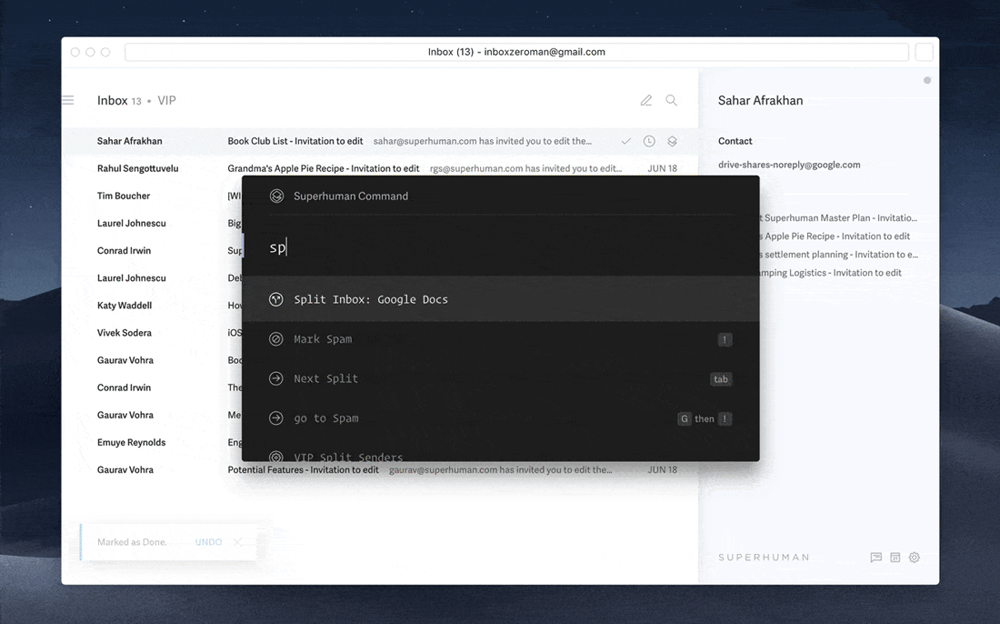This screenshot has height=624, width=1000.
Task: Click the layers icon on Sahar Afrakhan row
Action: pos(672,141)
